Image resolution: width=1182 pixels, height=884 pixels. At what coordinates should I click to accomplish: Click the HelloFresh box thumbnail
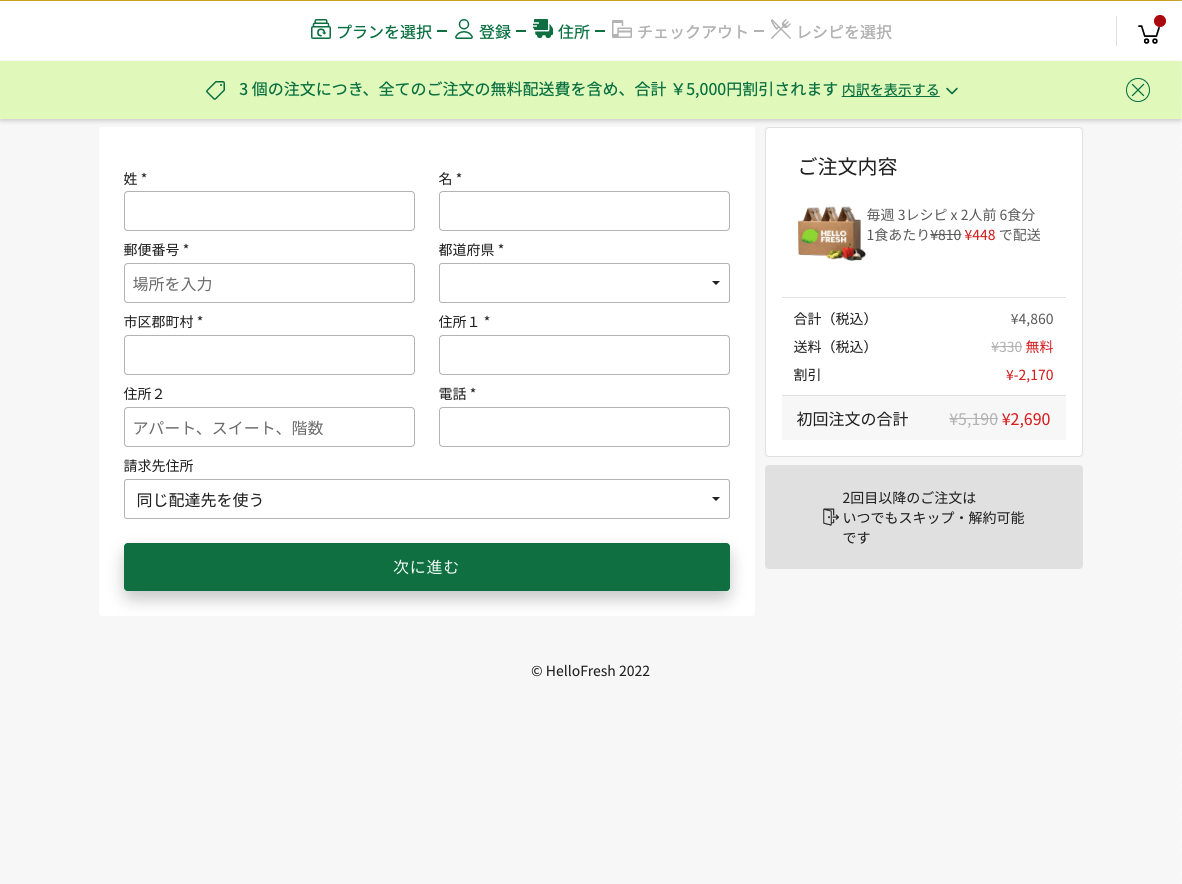click(x=831, y=234)
